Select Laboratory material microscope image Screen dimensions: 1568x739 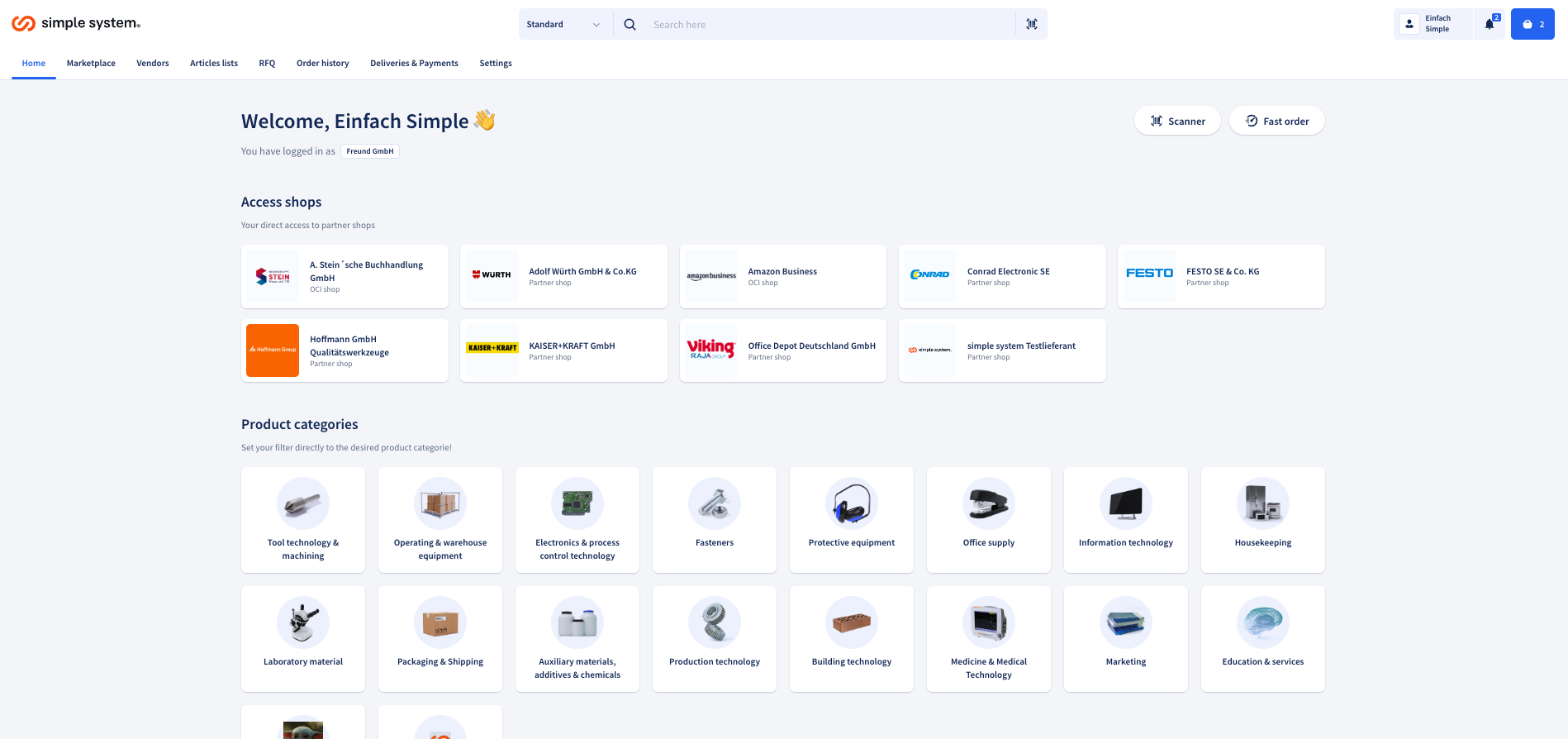(x=303, y=622)
